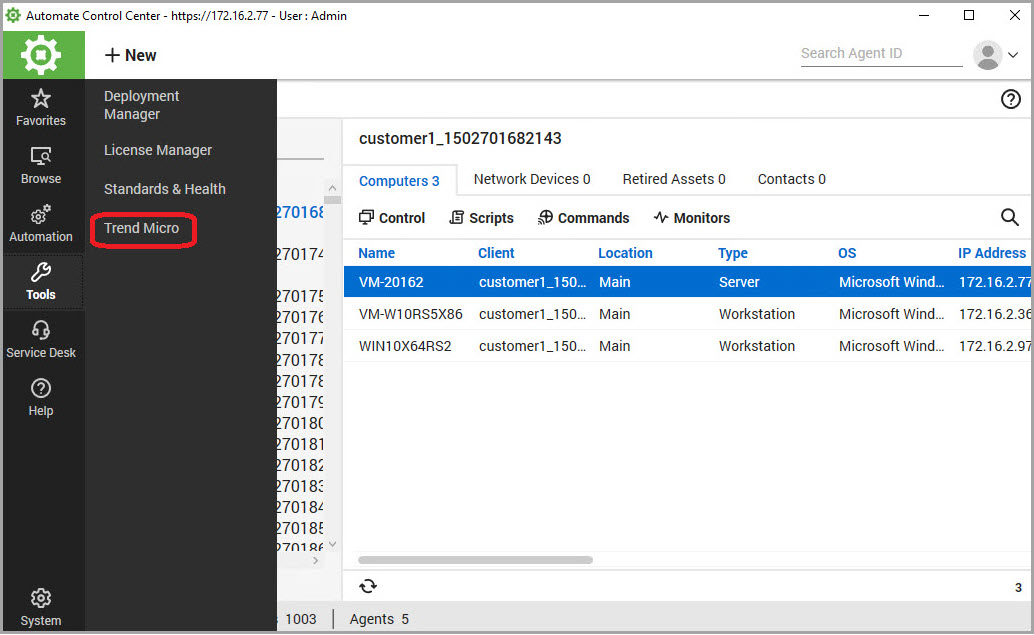
Task: Click the Monitors toolbar button
Action: click(x=691, y=218)
